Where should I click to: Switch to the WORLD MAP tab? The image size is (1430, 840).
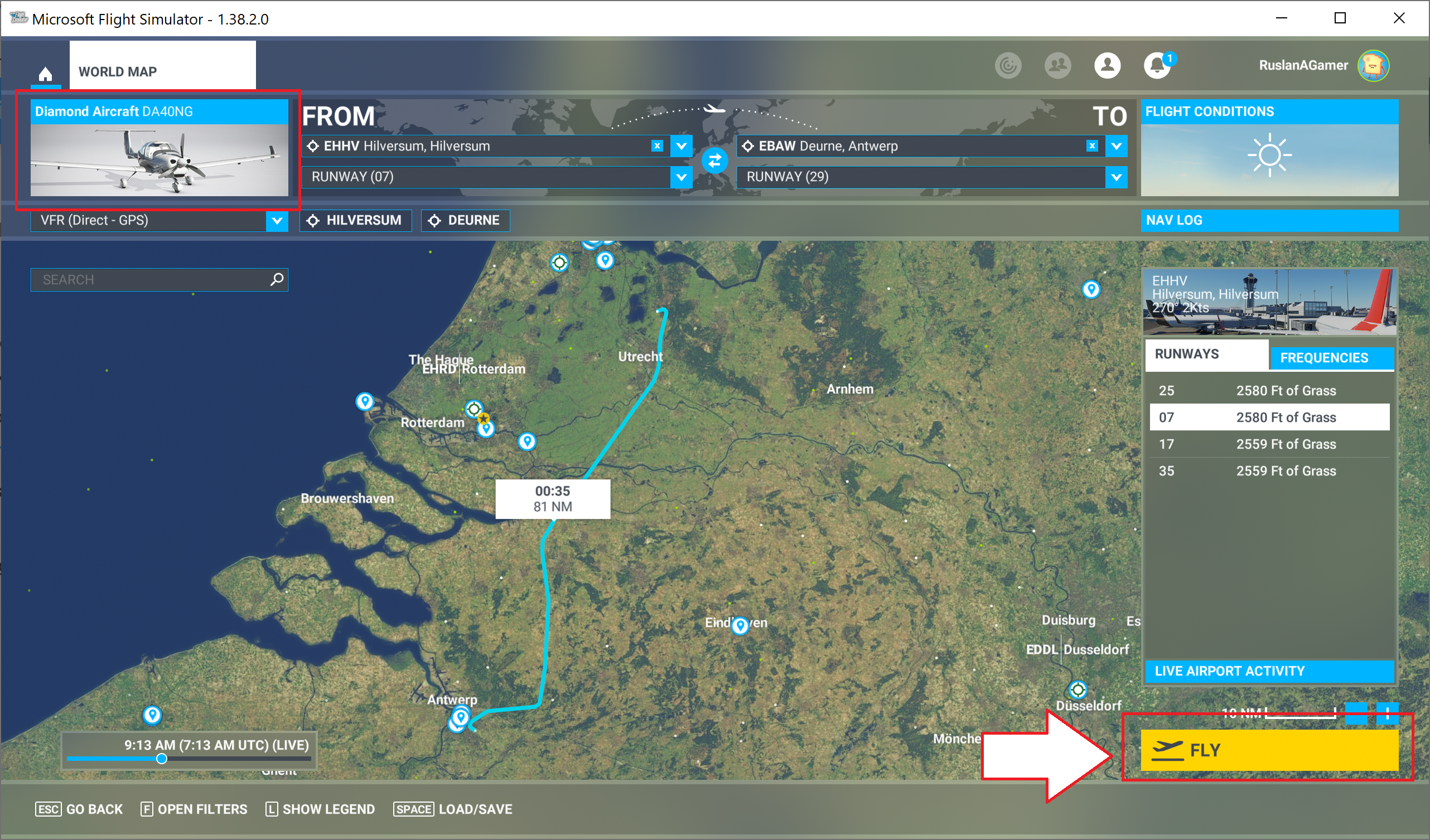tap(163, 65)
